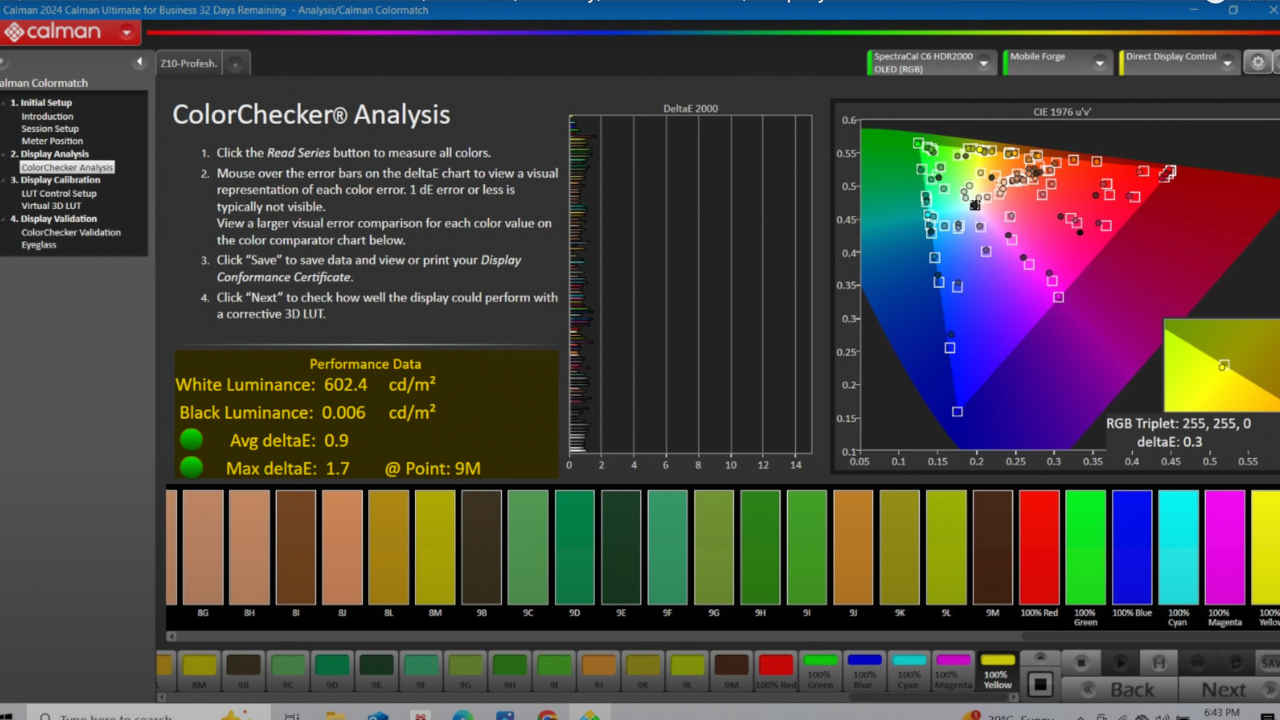1280x720 pixels.
Task: Select 100% Blue pattern button in strip
Action: tap(864, 672)
